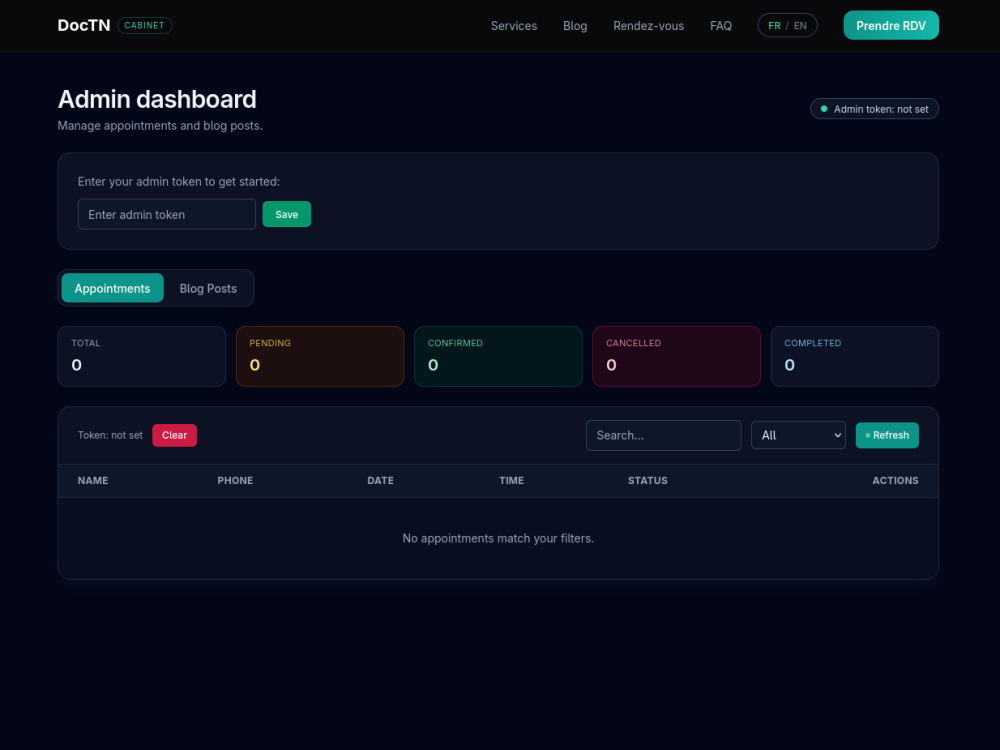Click the DATE column header
This screenshot has height=750, width=1000.
(381, 481)
